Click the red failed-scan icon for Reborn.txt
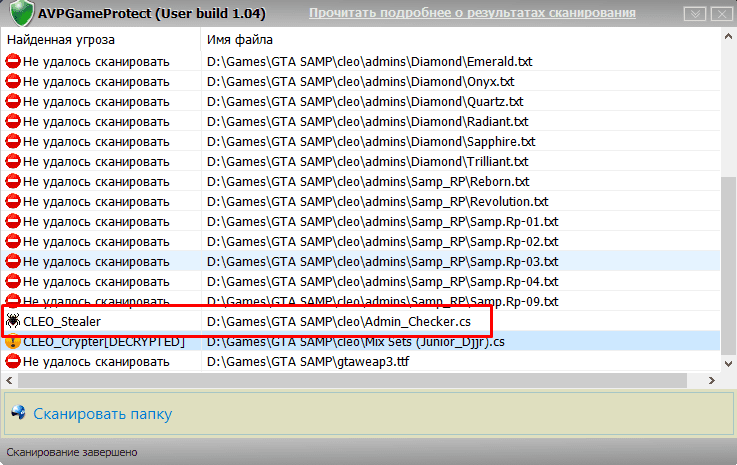 click(13, 182)
